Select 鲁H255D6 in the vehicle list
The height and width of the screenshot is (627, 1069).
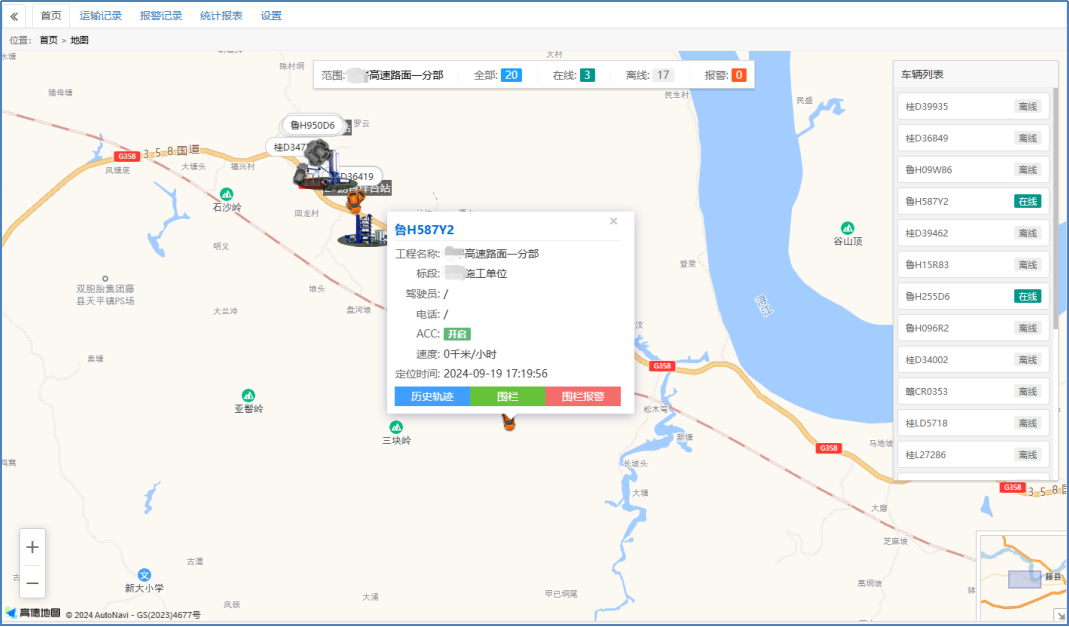(x=973, y=296)
